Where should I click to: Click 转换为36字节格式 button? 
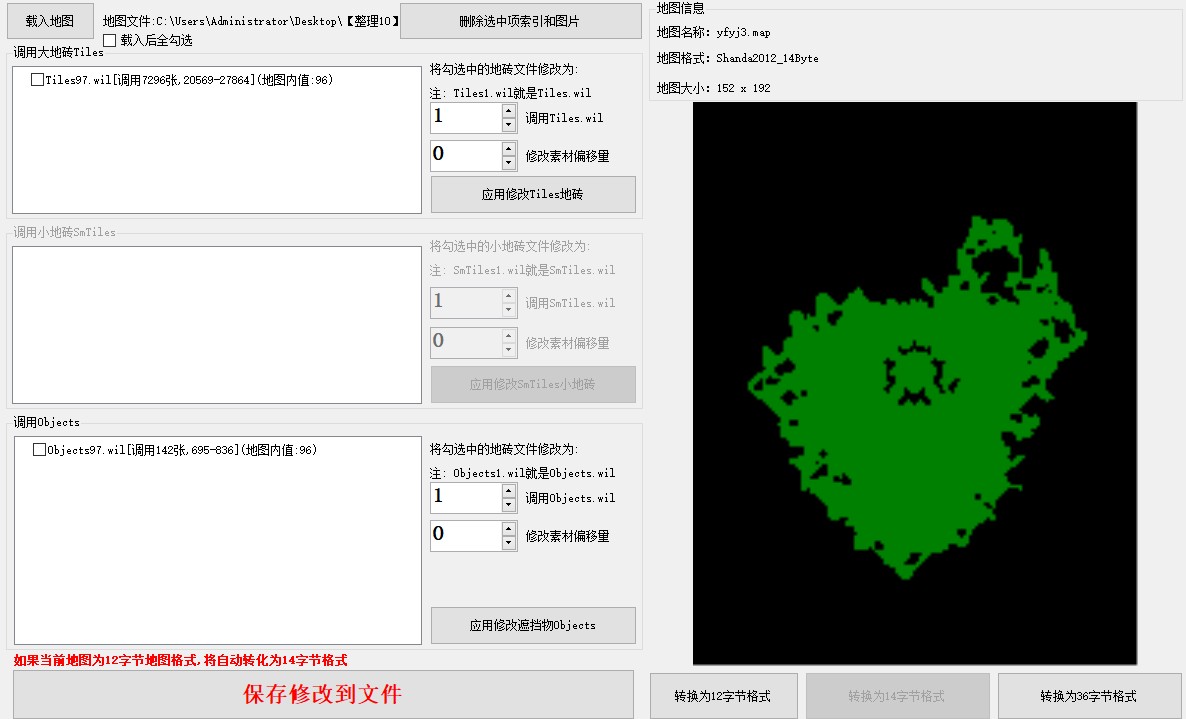[x=1088, y=696]
